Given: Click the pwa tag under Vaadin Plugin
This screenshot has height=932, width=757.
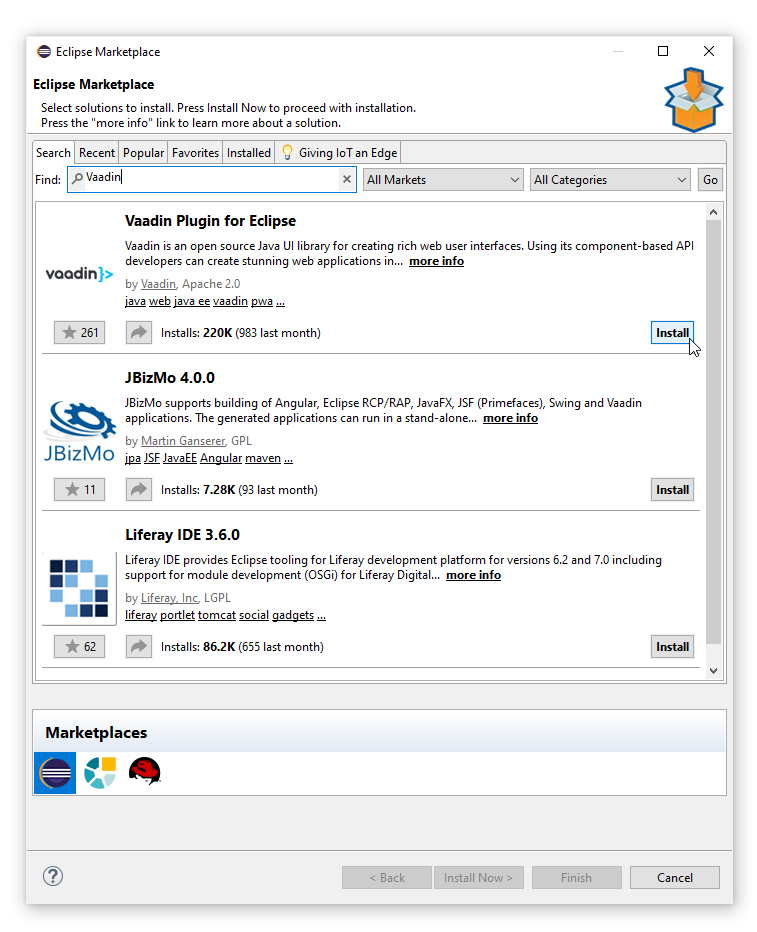Looking at the screenshot, I should [x=261, y=301].
